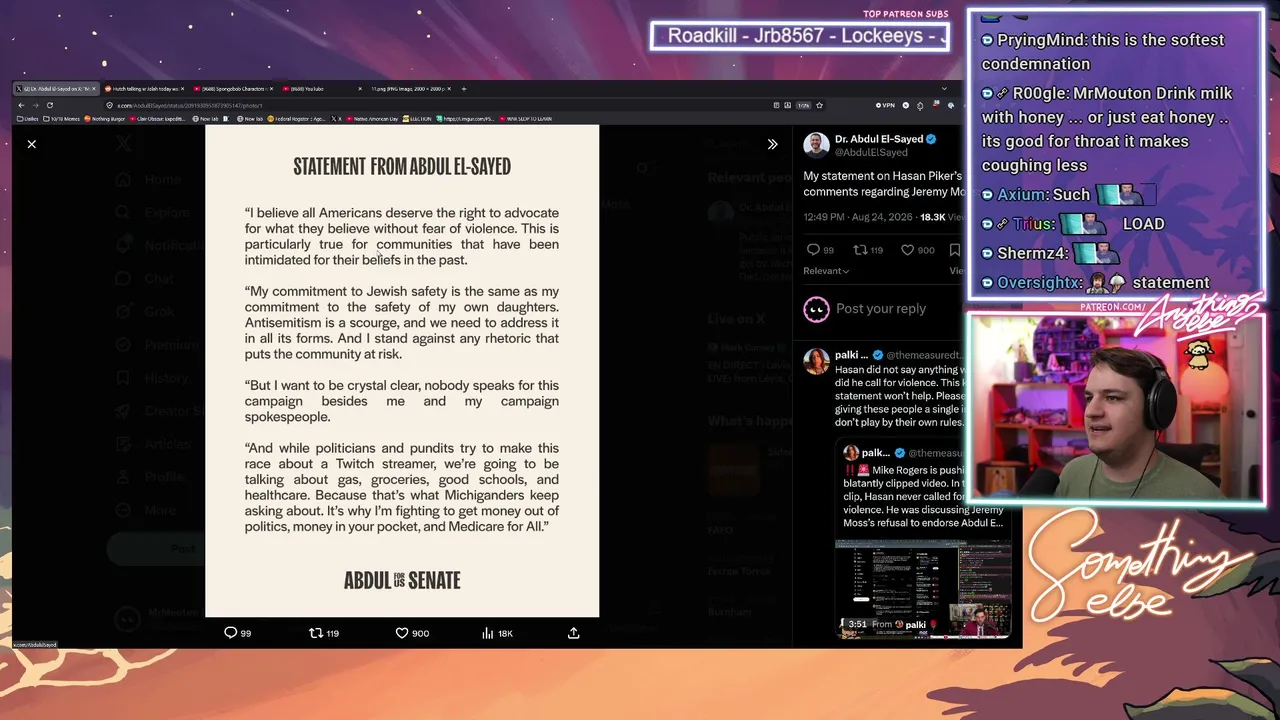
Task: Click the VPN button in browser toolbar
Action: pos(885,105)
